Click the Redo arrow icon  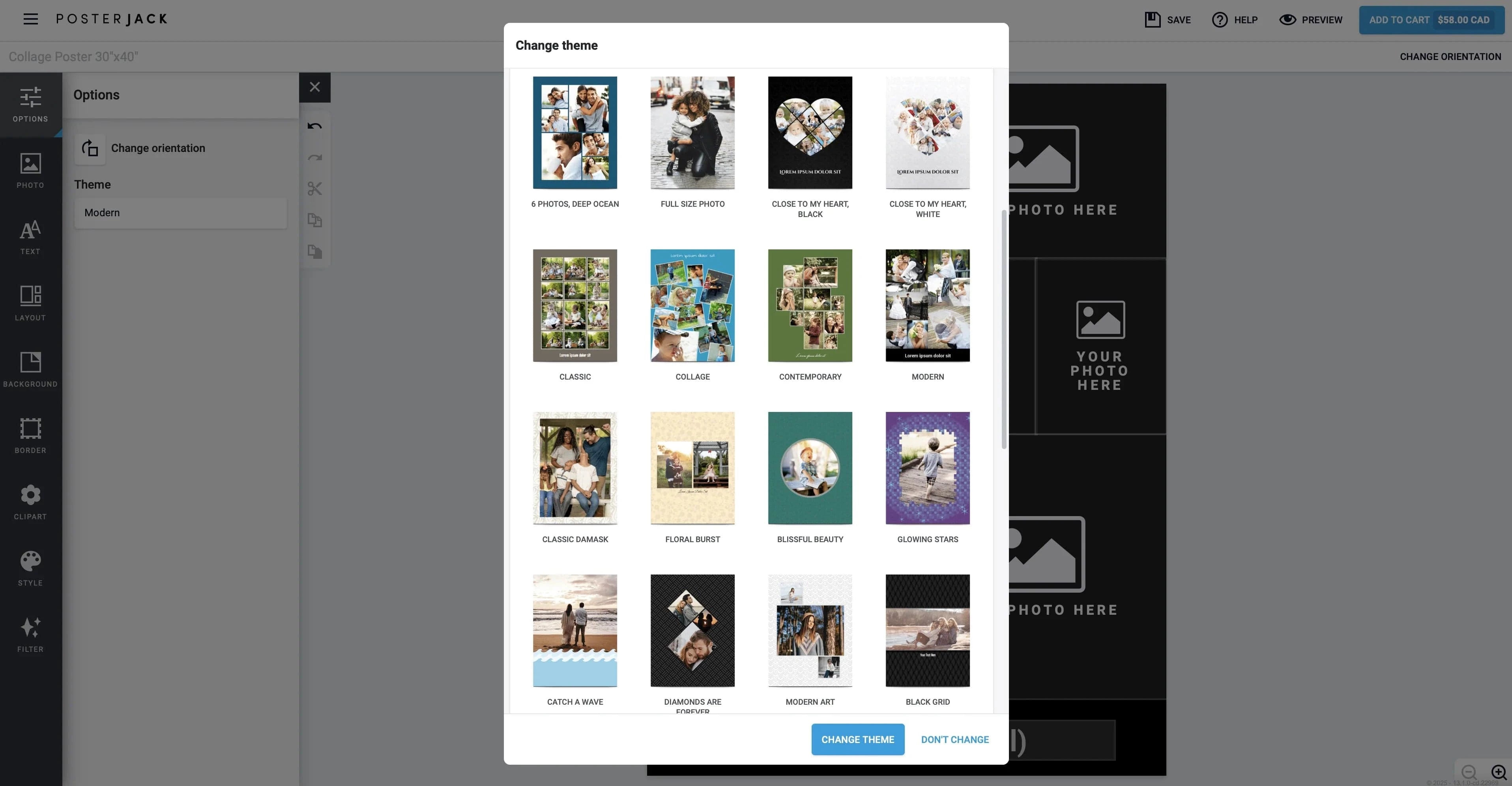[314, 157]
